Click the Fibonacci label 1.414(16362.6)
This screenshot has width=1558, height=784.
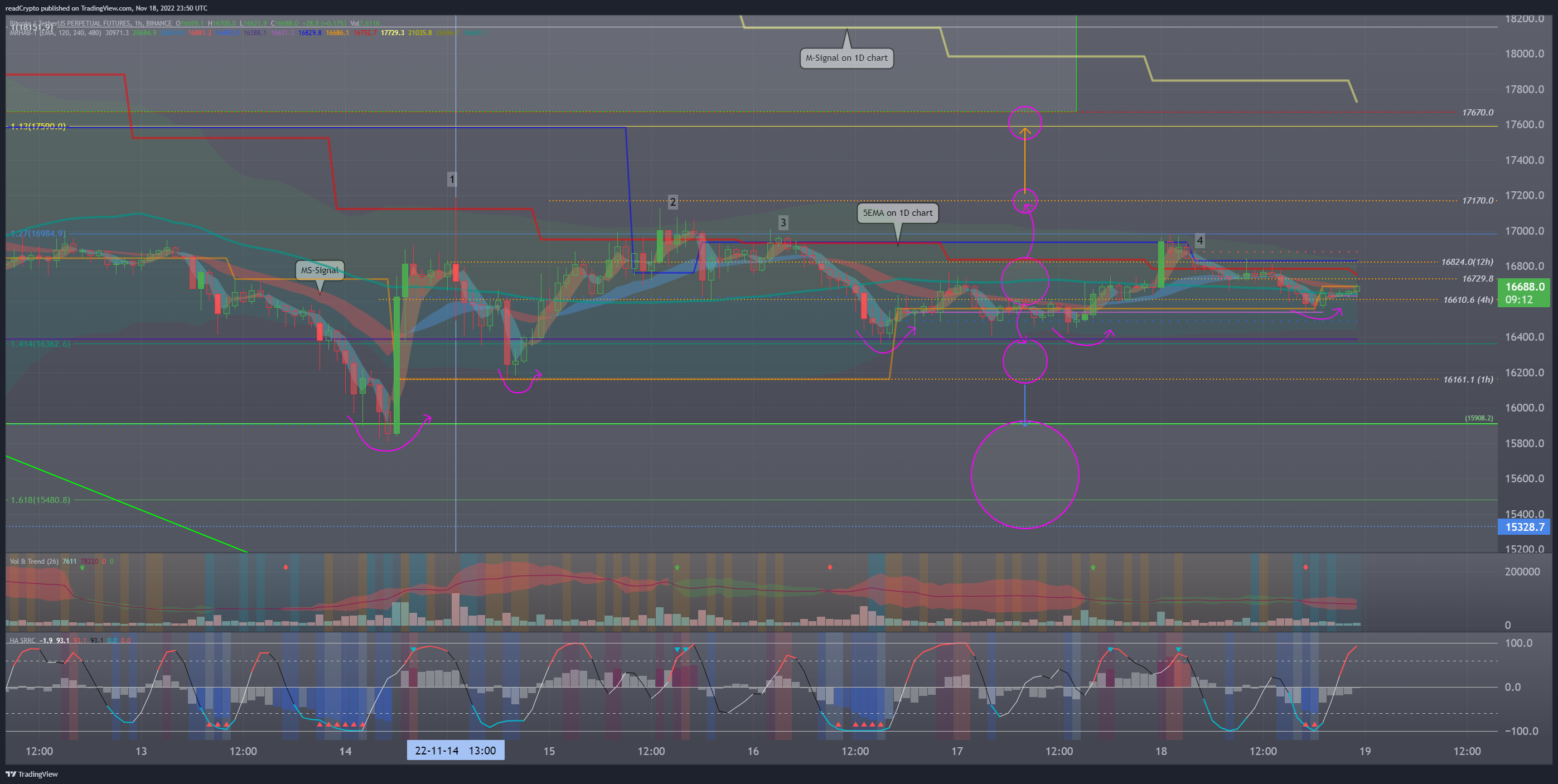(x=40, y=343)
